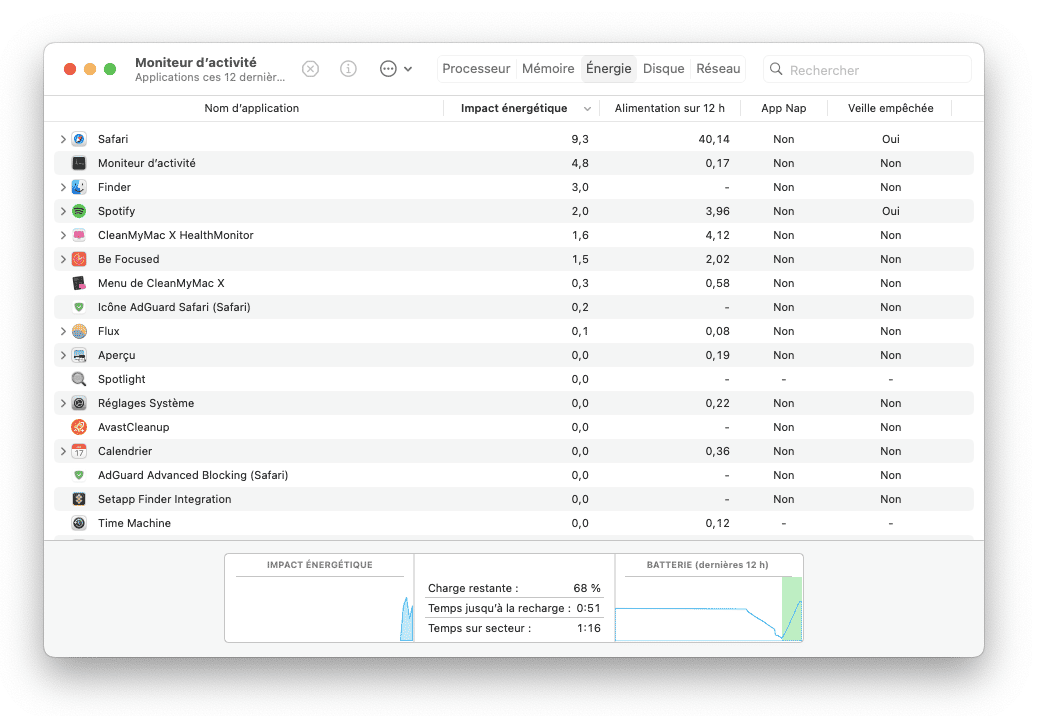
Task: Click the Calendrier app icon
Action: pos(79,451)
